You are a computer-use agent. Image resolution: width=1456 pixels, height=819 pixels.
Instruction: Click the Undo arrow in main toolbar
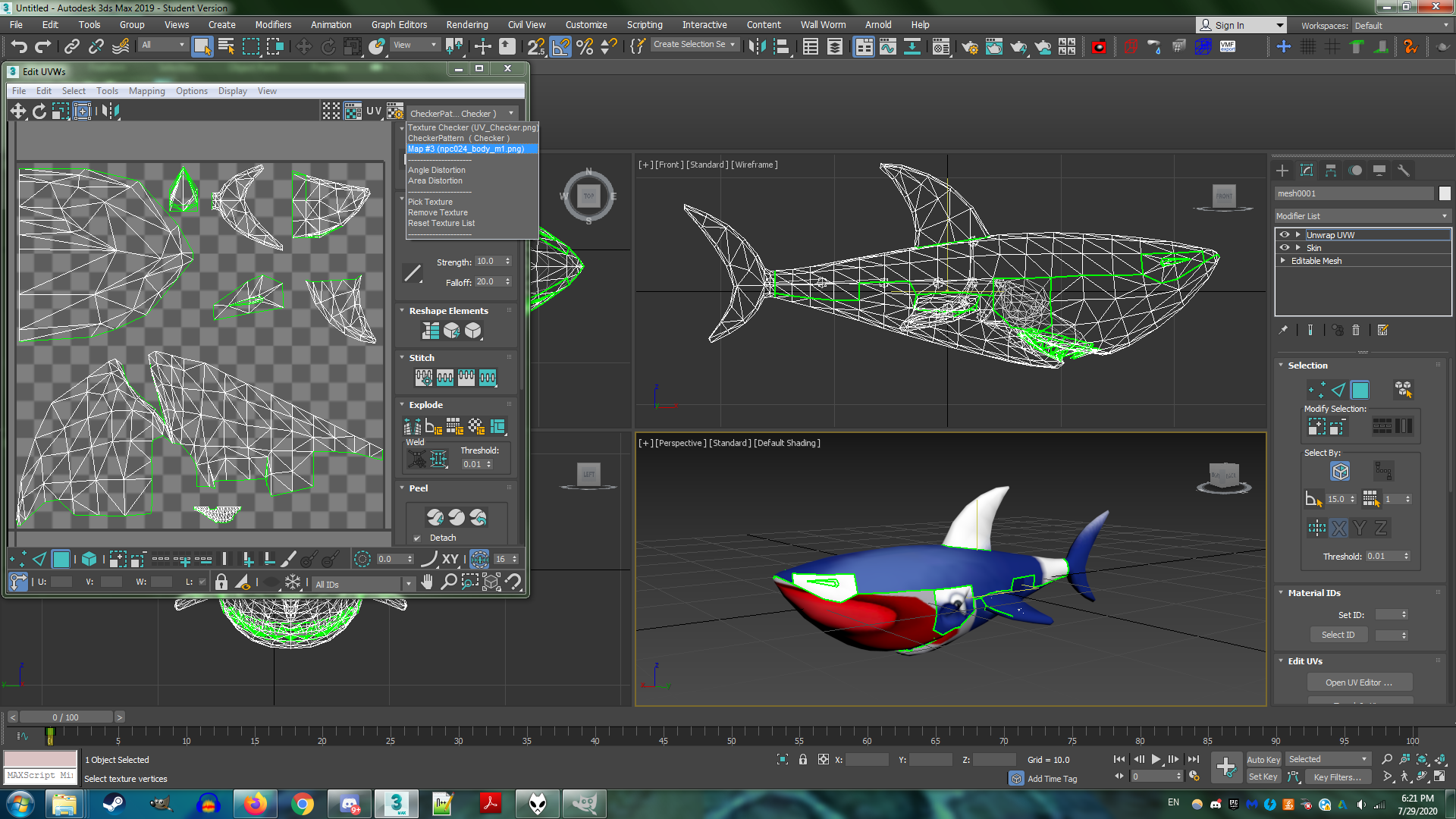(19, 47)
